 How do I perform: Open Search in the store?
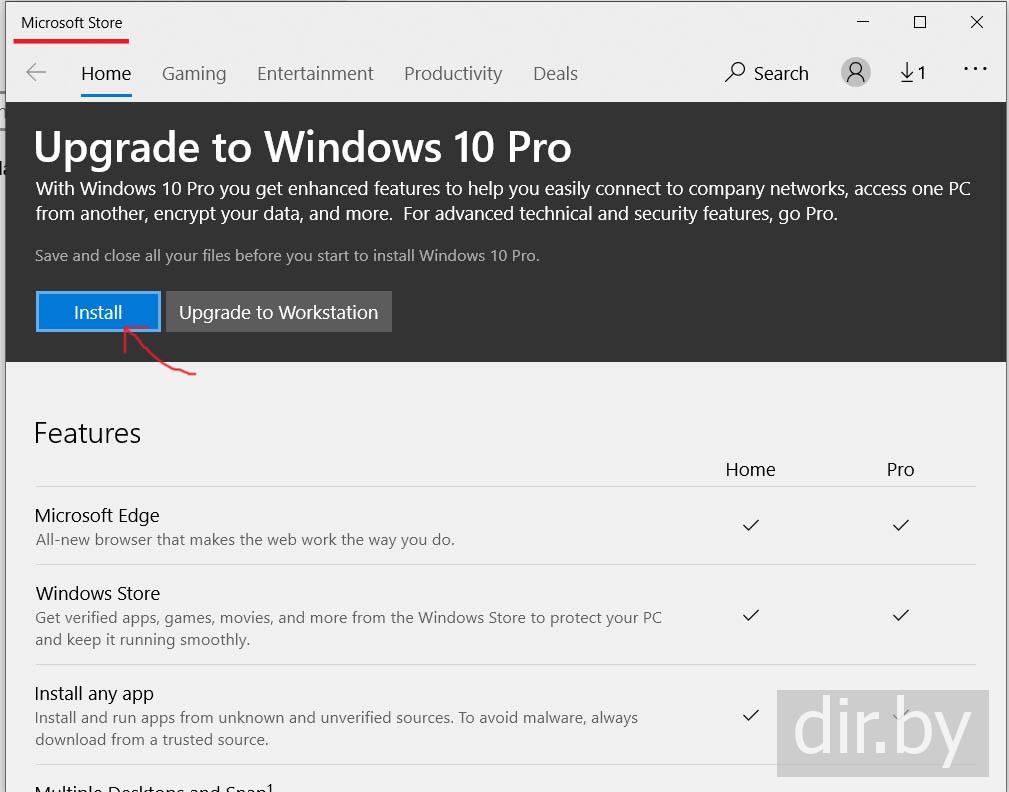click(766, 73)
